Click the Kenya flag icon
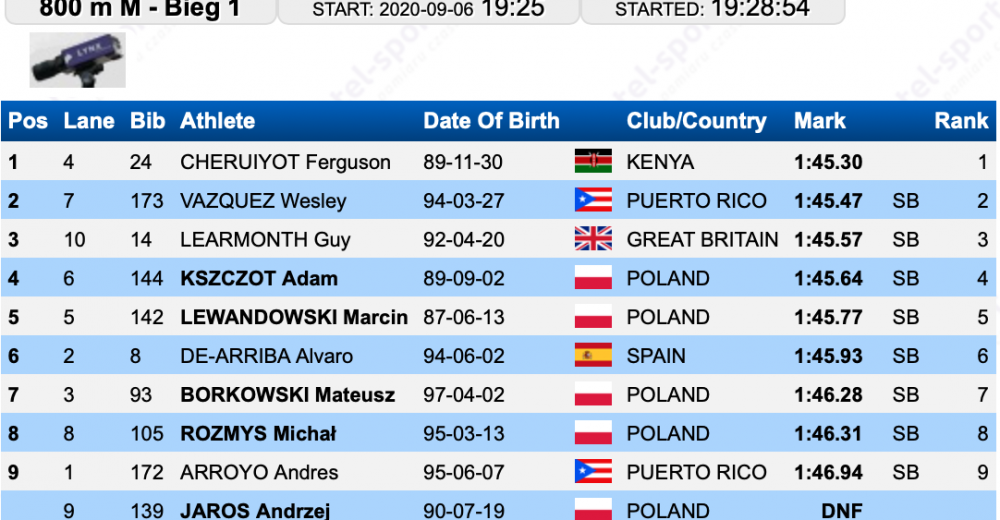The height and width of the screenshot is (520, 1000). (x=593, y=161)
